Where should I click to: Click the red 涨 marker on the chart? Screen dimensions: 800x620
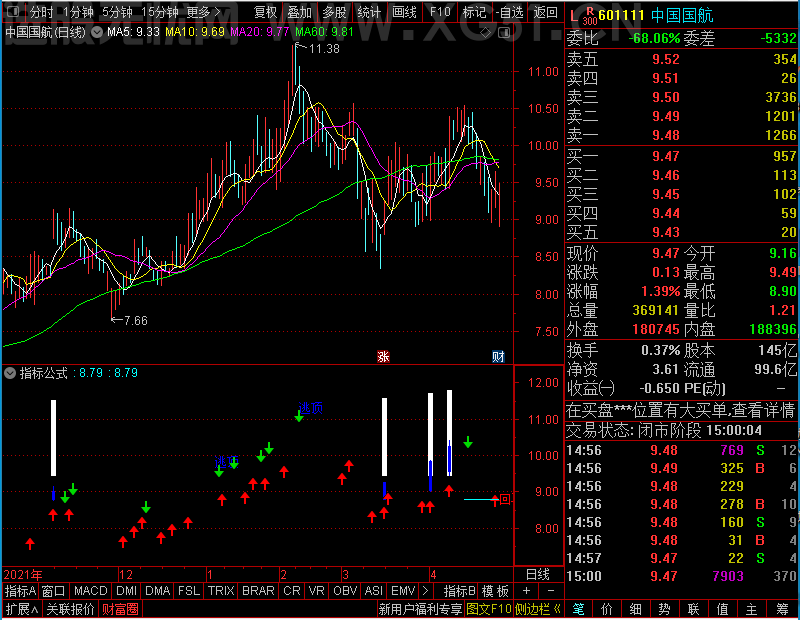[383, 356]
